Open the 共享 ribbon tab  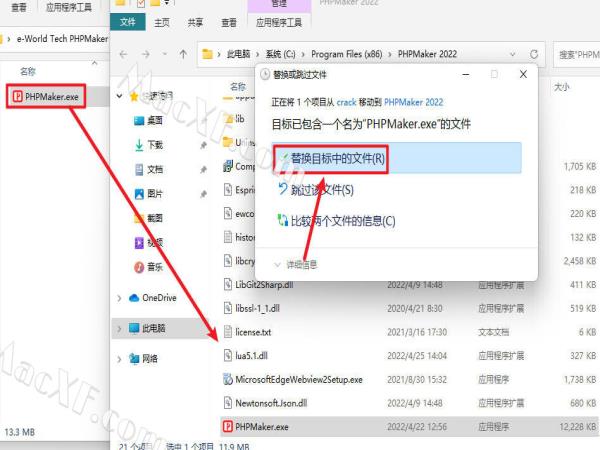coord(195,23)
